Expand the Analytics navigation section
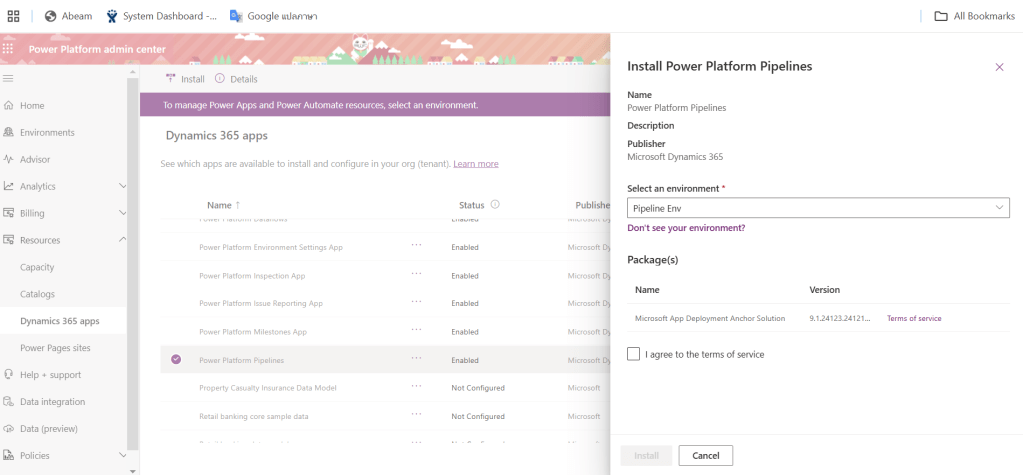Image resolution: width=1023 pixels, height=475 pixels. (123, 186)
